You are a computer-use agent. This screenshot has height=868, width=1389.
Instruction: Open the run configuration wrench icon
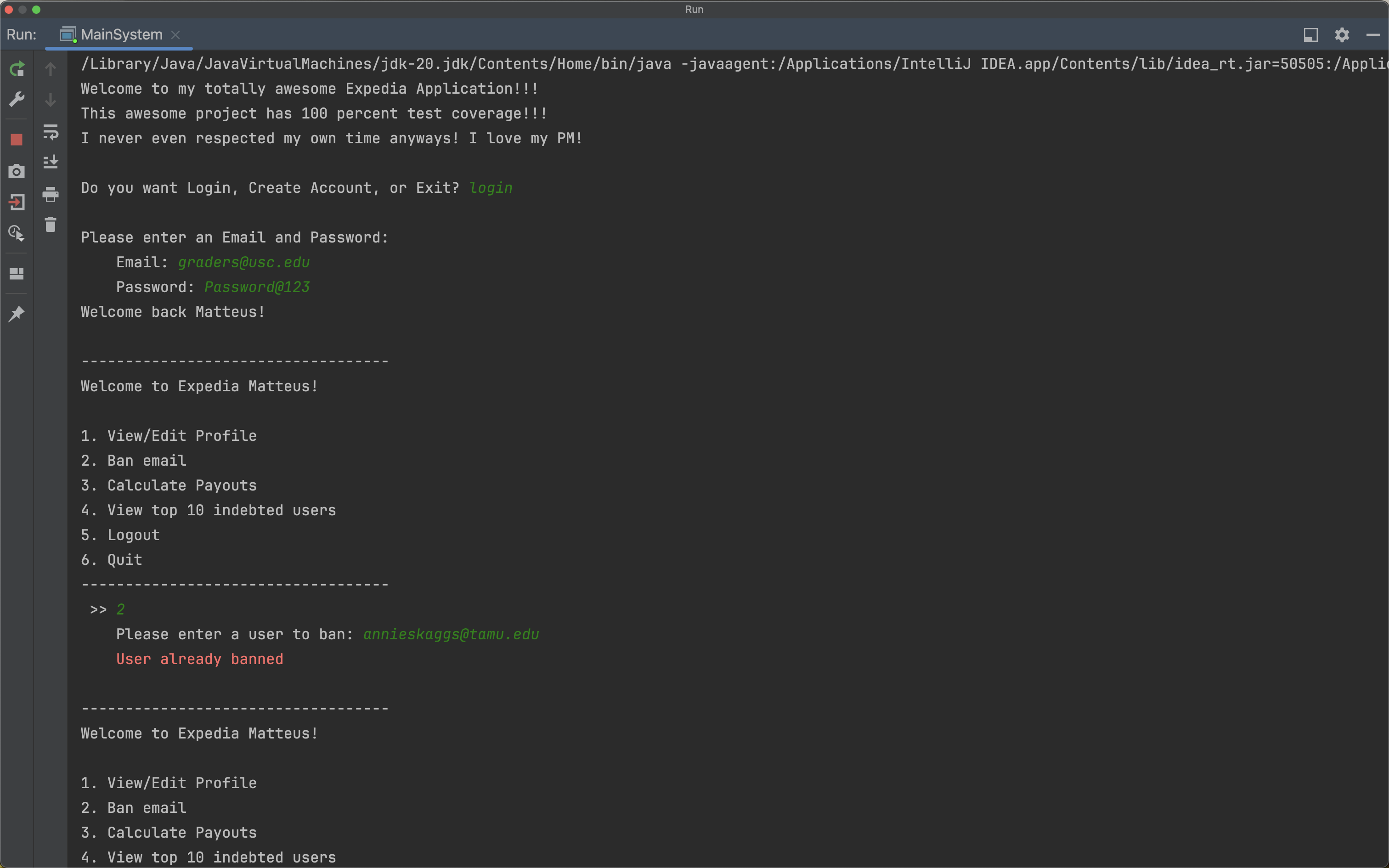click(17, 99)
